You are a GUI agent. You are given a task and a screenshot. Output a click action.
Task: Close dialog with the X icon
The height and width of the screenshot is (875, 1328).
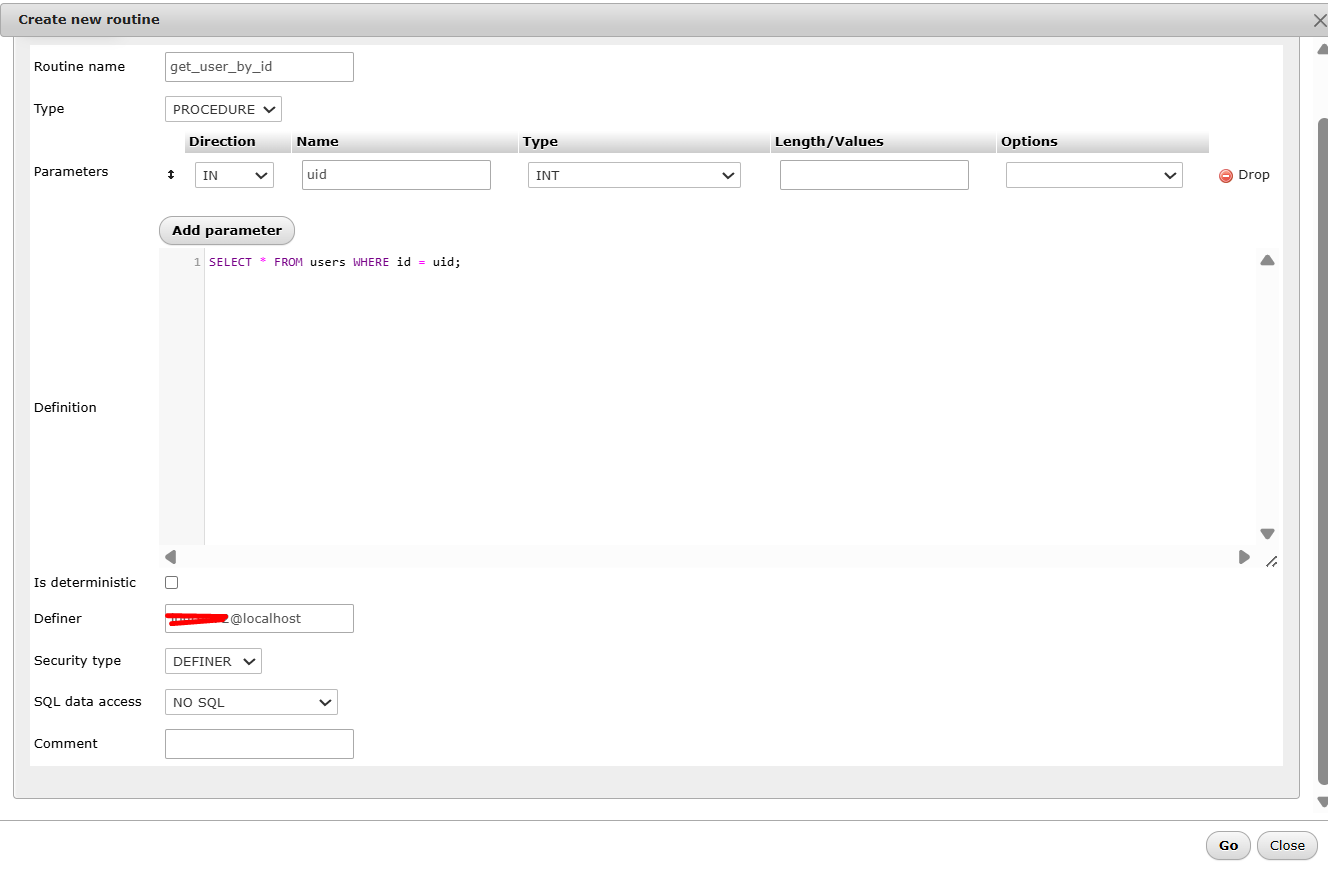point(1319,20)
